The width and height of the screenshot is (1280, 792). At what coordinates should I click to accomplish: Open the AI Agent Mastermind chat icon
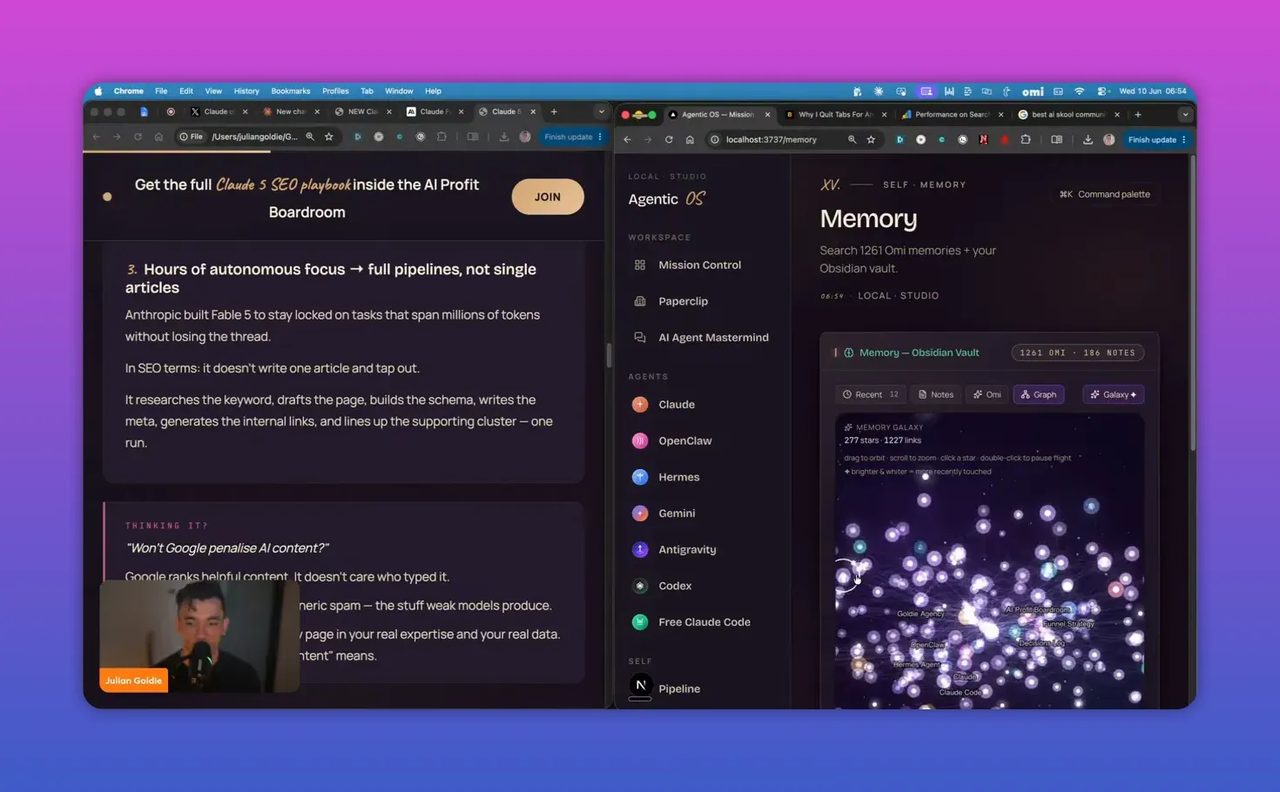[x=640, y=338]
